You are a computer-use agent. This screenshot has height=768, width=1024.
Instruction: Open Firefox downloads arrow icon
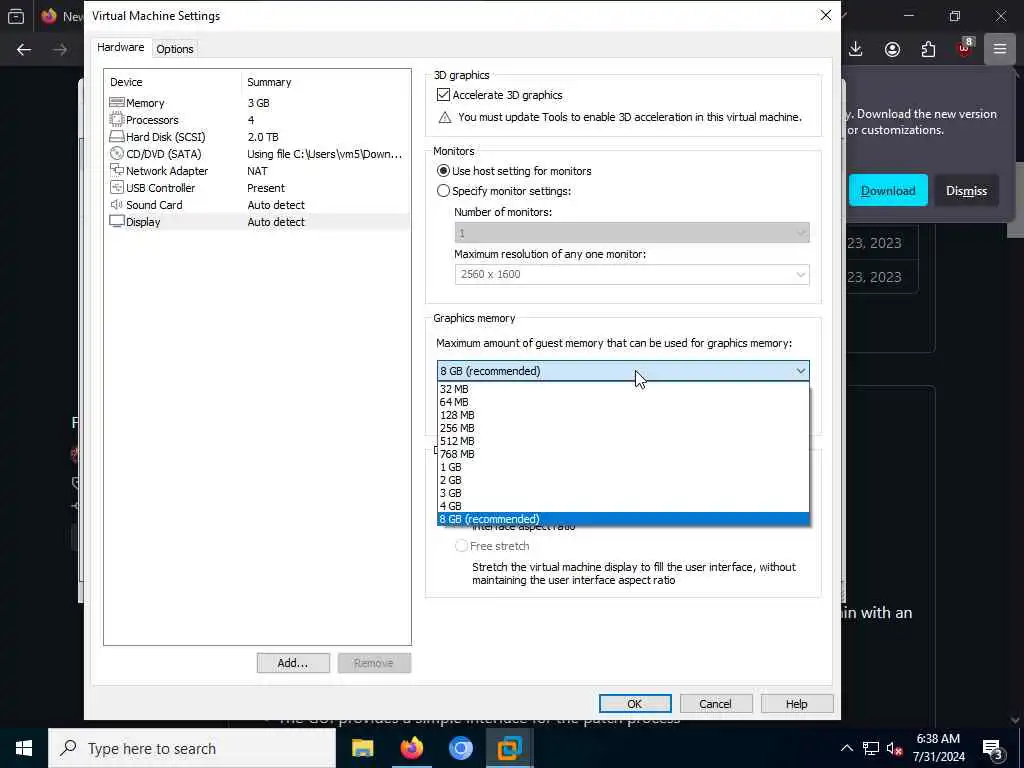point(856,49)
